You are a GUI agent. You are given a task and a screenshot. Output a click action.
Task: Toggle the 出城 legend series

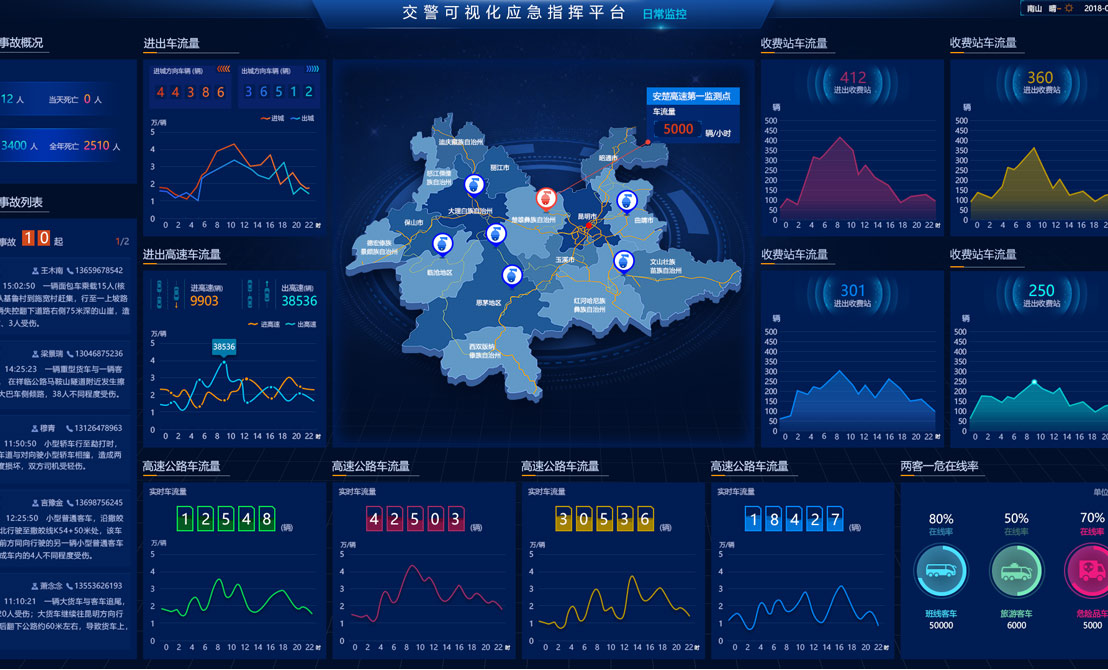[x=302, y=118]
